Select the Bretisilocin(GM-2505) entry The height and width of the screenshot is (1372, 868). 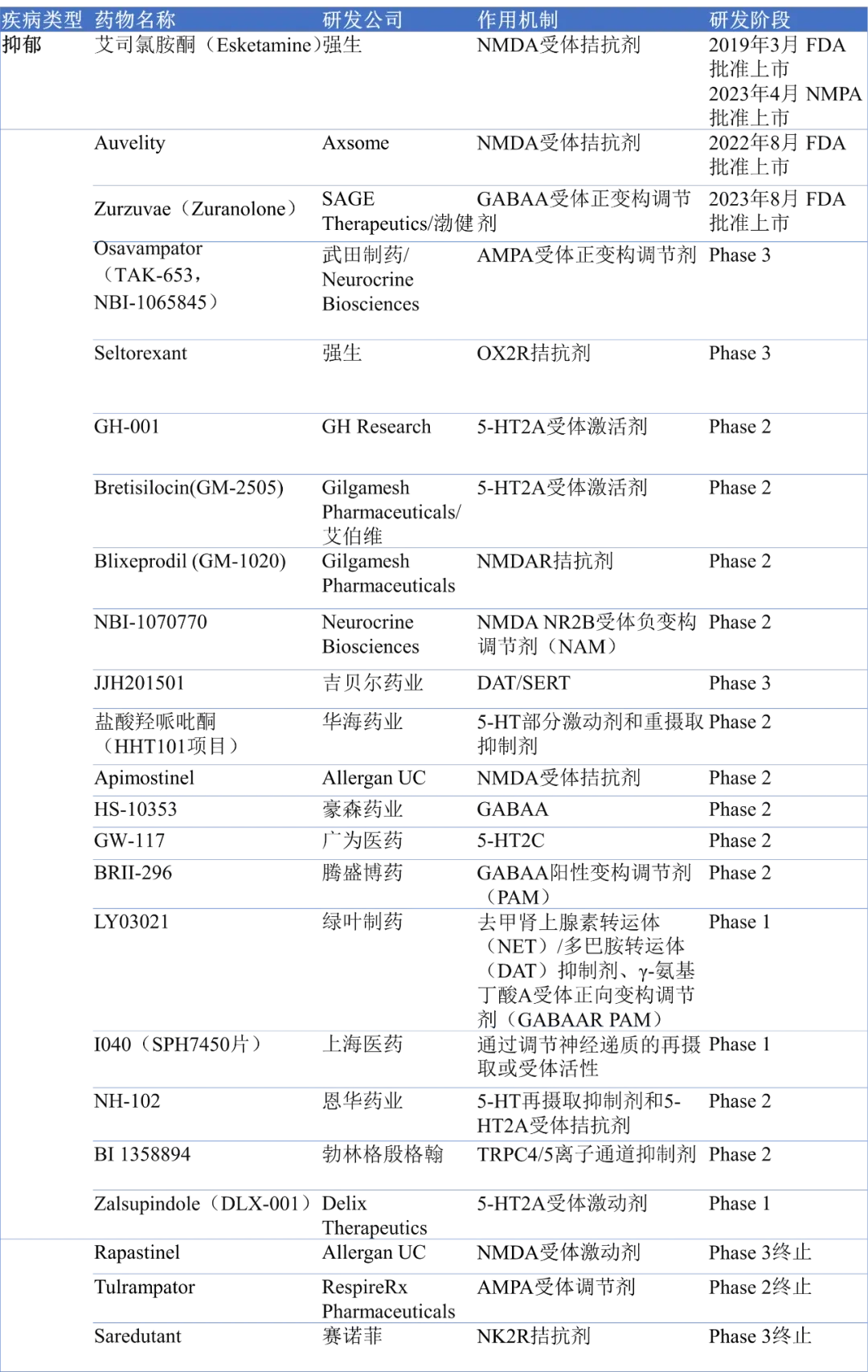[x=189, y=488]
